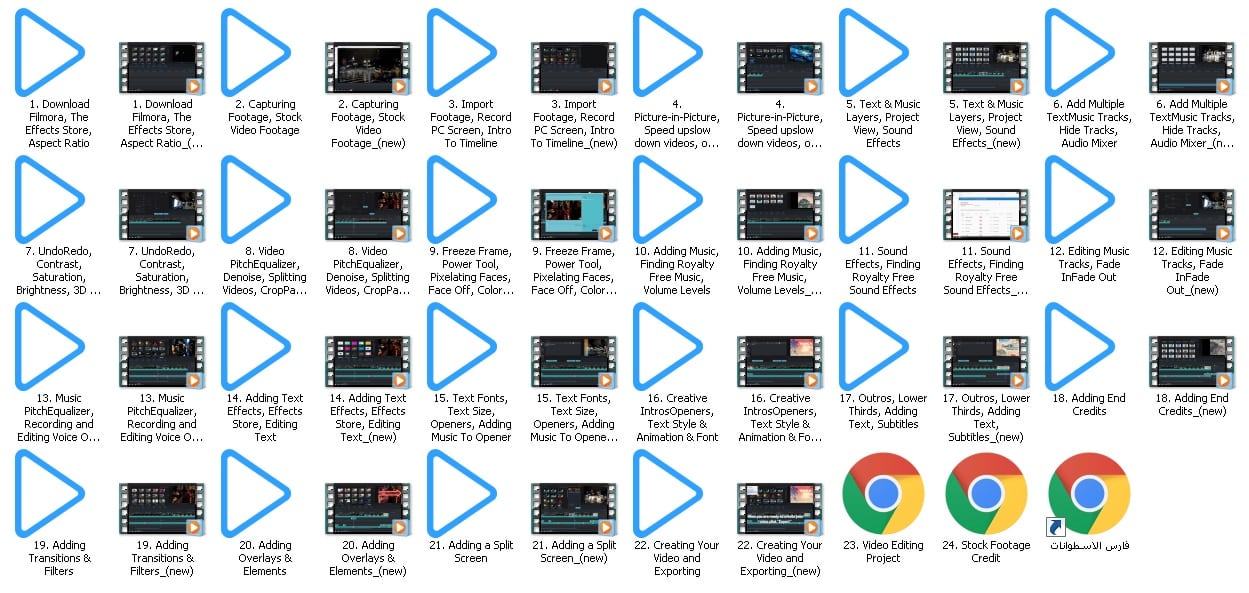Open video thumbnail of 17. Outros, Subtitles_(new)
This screenshot has height=593, width=1249.
[x=985, y=362]
